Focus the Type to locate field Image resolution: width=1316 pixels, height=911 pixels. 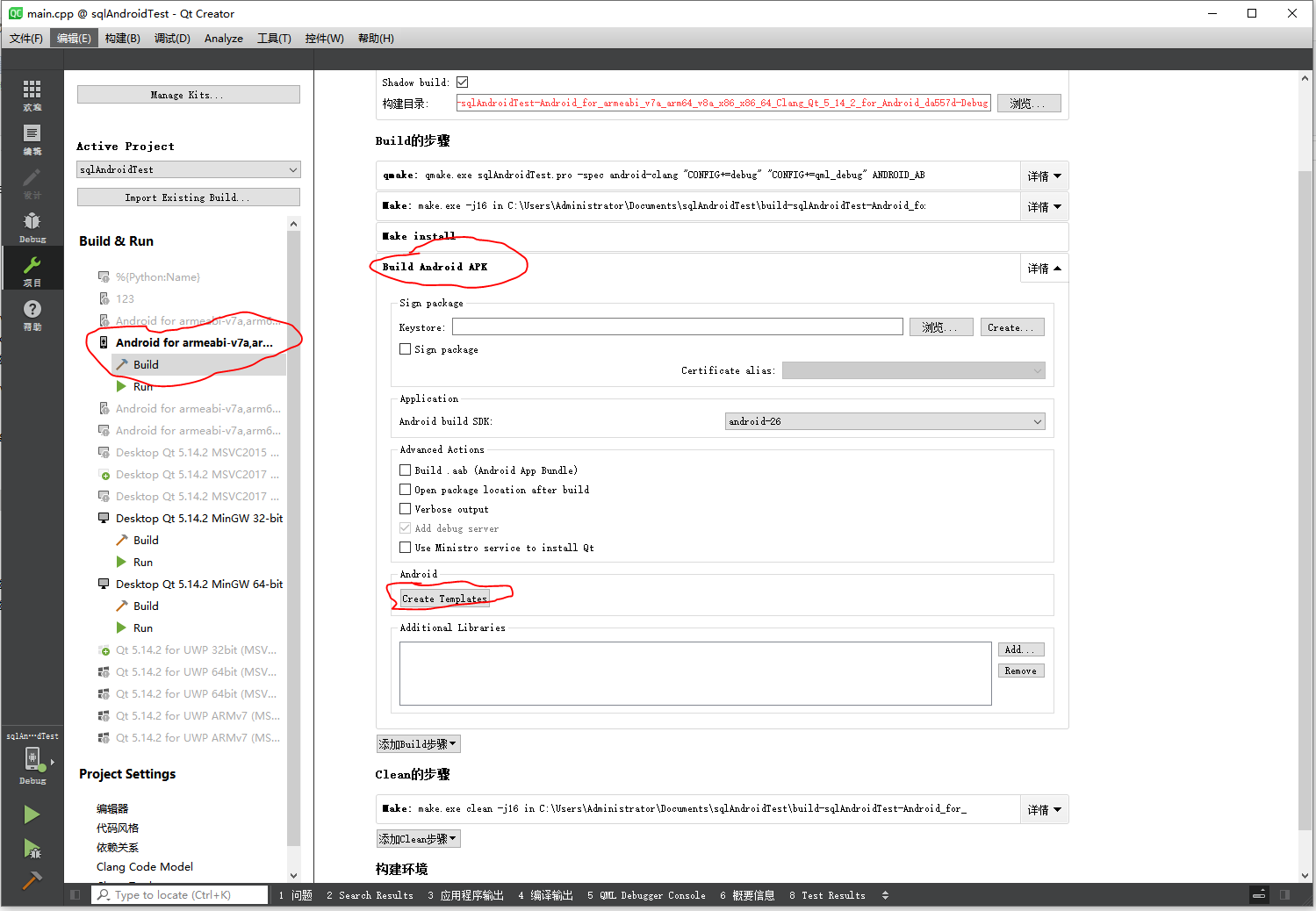click(x=180, y=895)
